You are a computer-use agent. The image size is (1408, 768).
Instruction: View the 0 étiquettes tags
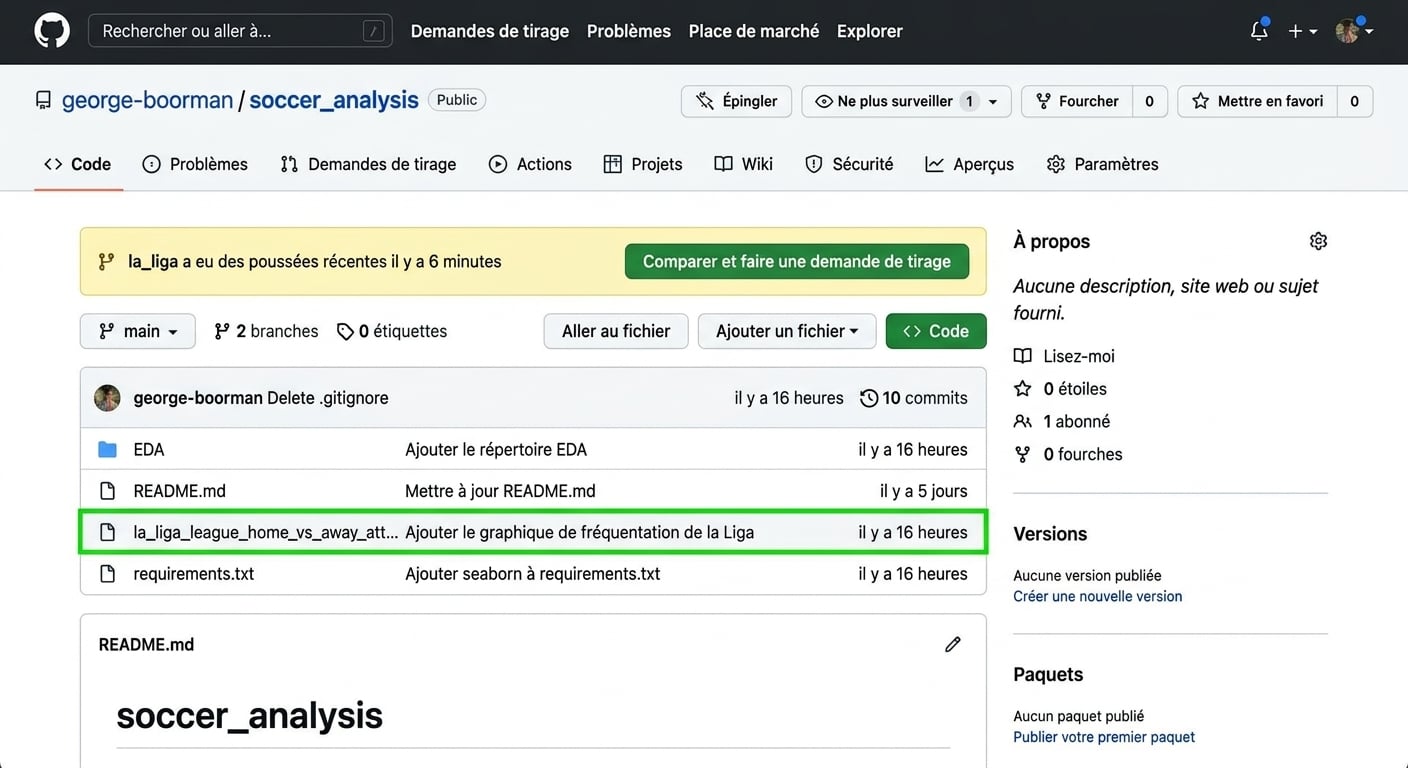(x=392, y=331)
